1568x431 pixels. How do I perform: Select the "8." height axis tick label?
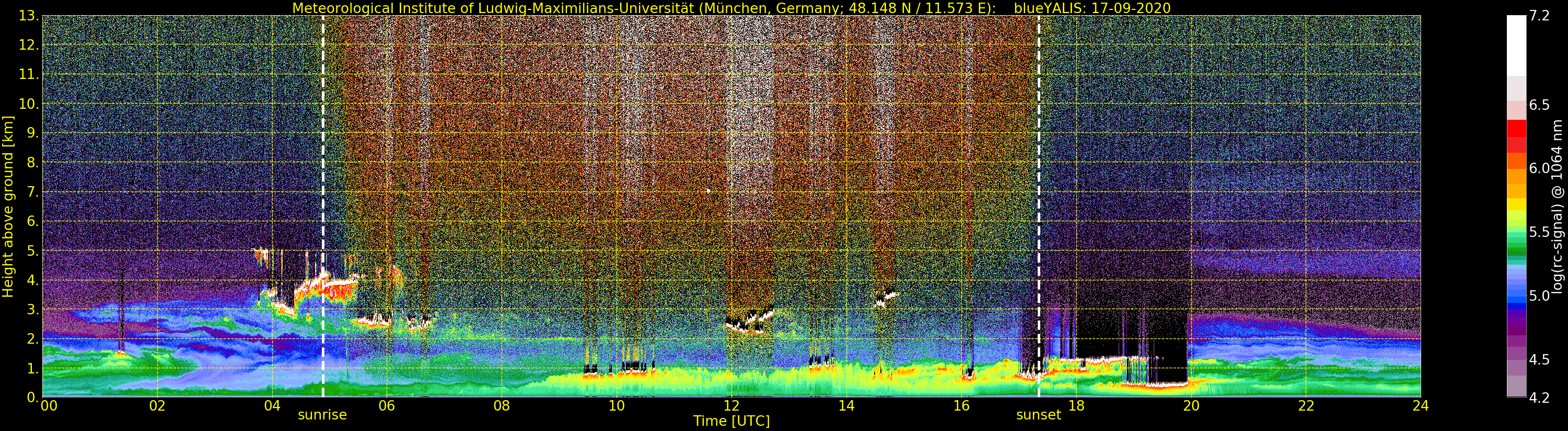point(33,163)
